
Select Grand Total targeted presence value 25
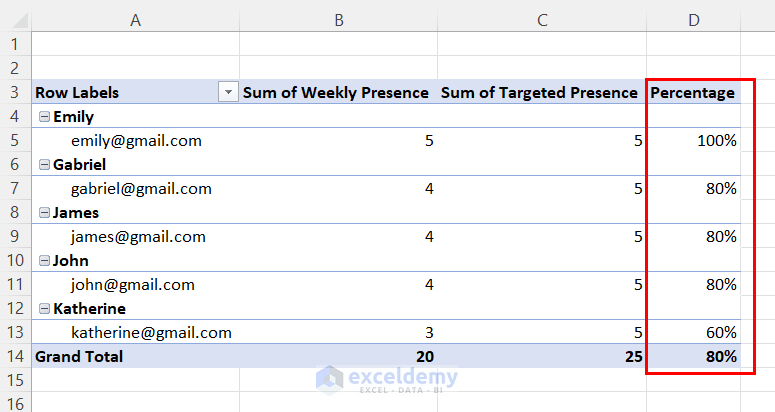point(542,356)
